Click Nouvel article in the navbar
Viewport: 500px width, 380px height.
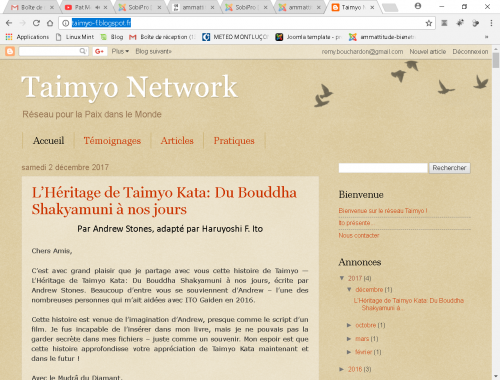click(428, 52)
